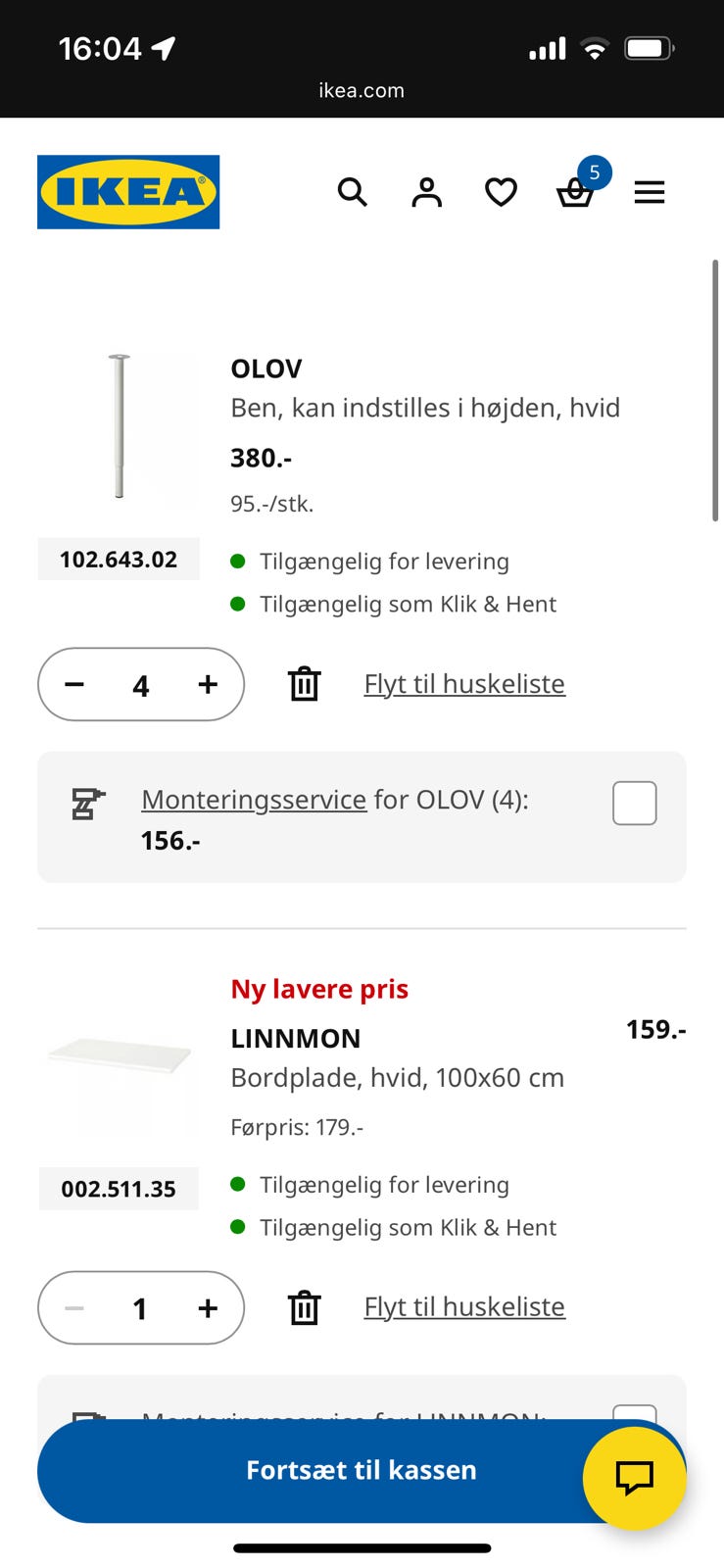The image size is (724, 1568).
Task: Open the yellow chat bubble button
Action: point(634,1478)
